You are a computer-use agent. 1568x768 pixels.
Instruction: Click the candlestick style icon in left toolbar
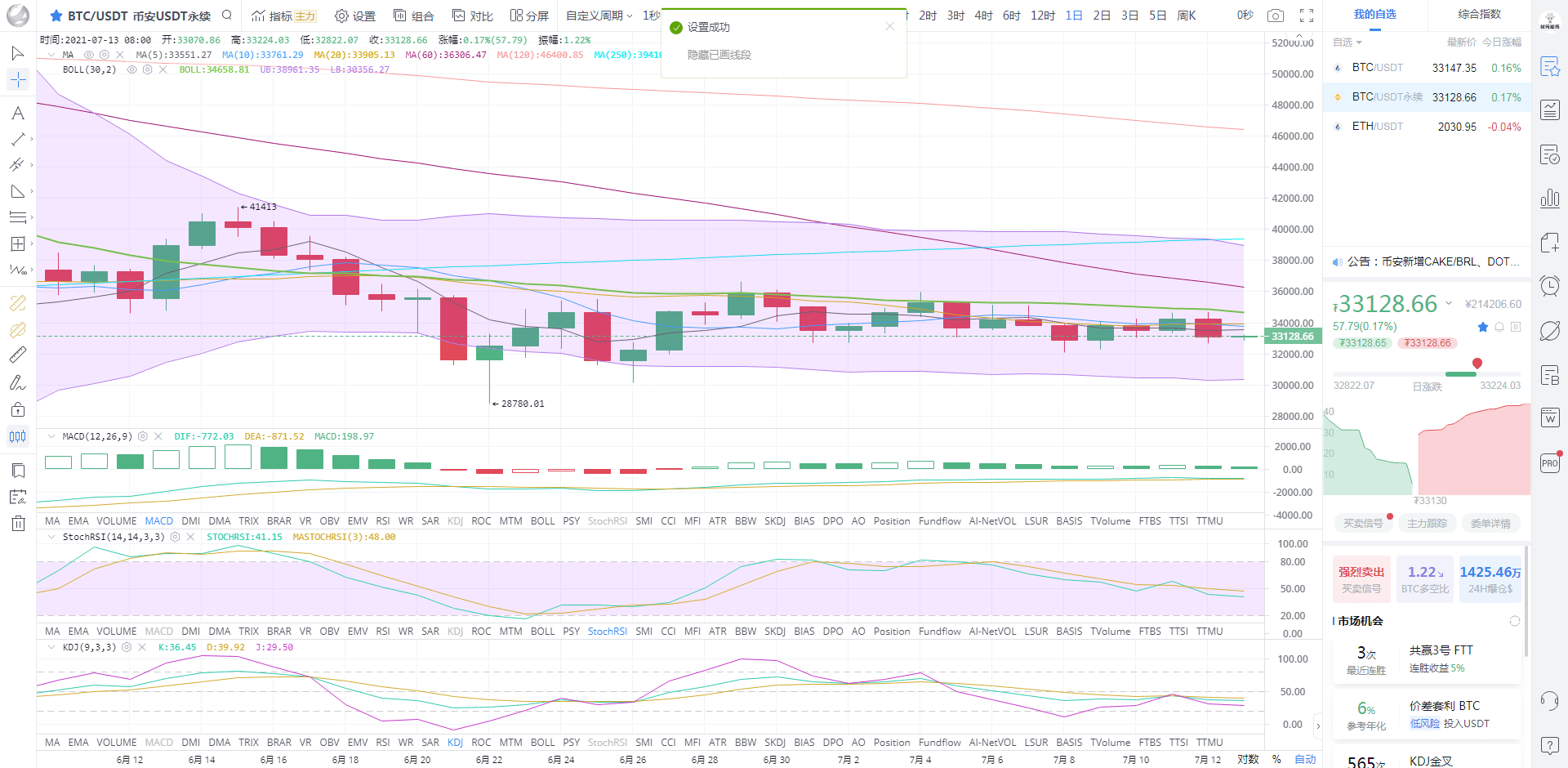(x=17, y=436)
